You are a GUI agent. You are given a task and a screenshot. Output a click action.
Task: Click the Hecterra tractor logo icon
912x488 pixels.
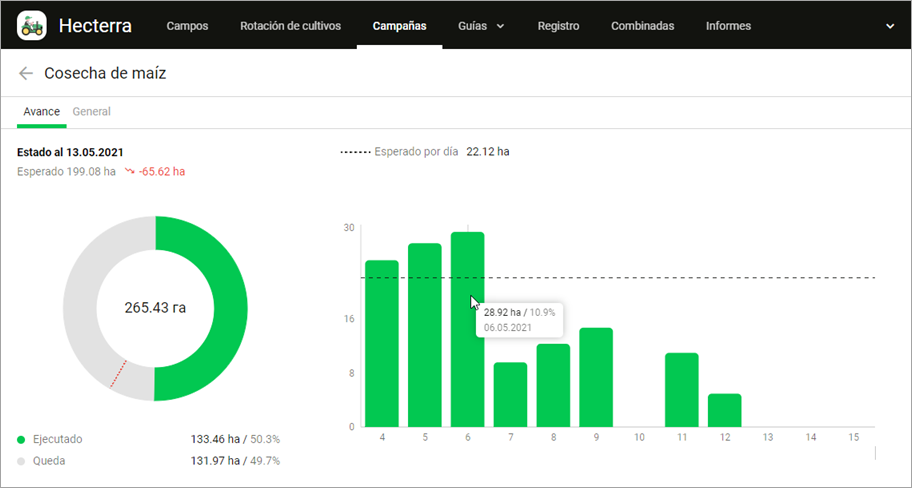(x=32, y=25)
